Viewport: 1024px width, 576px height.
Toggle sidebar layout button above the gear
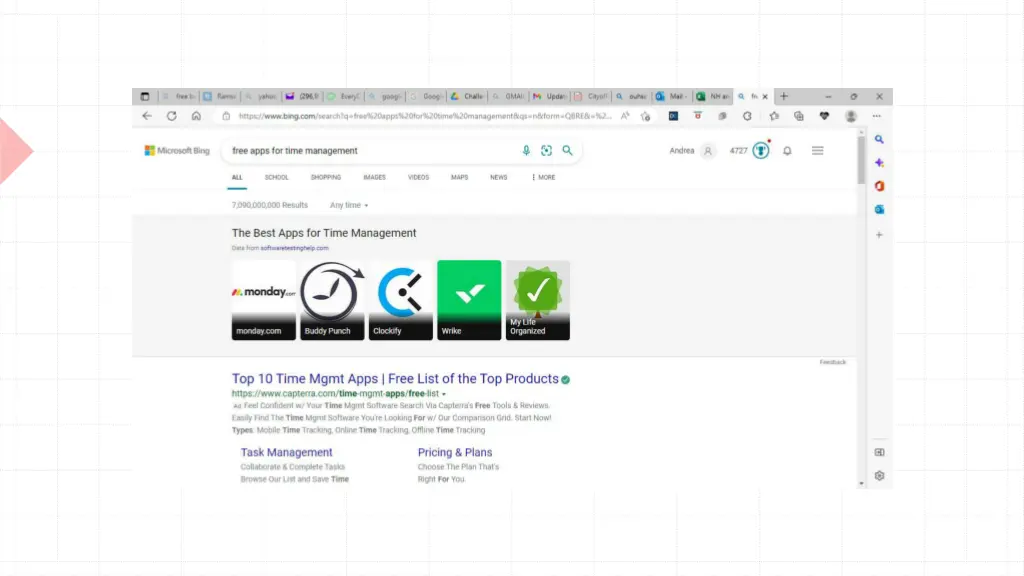pos(879,452)
